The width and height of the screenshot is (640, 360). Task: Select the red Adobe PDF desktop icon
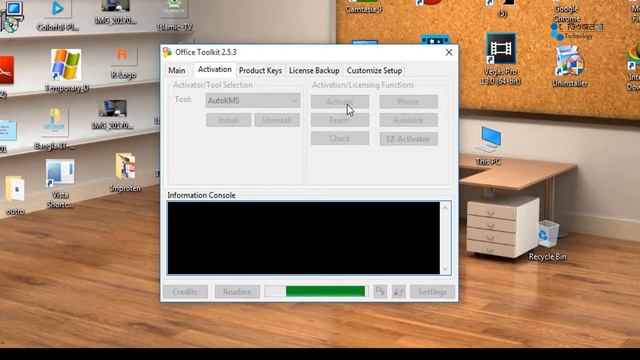pos(6,70)
